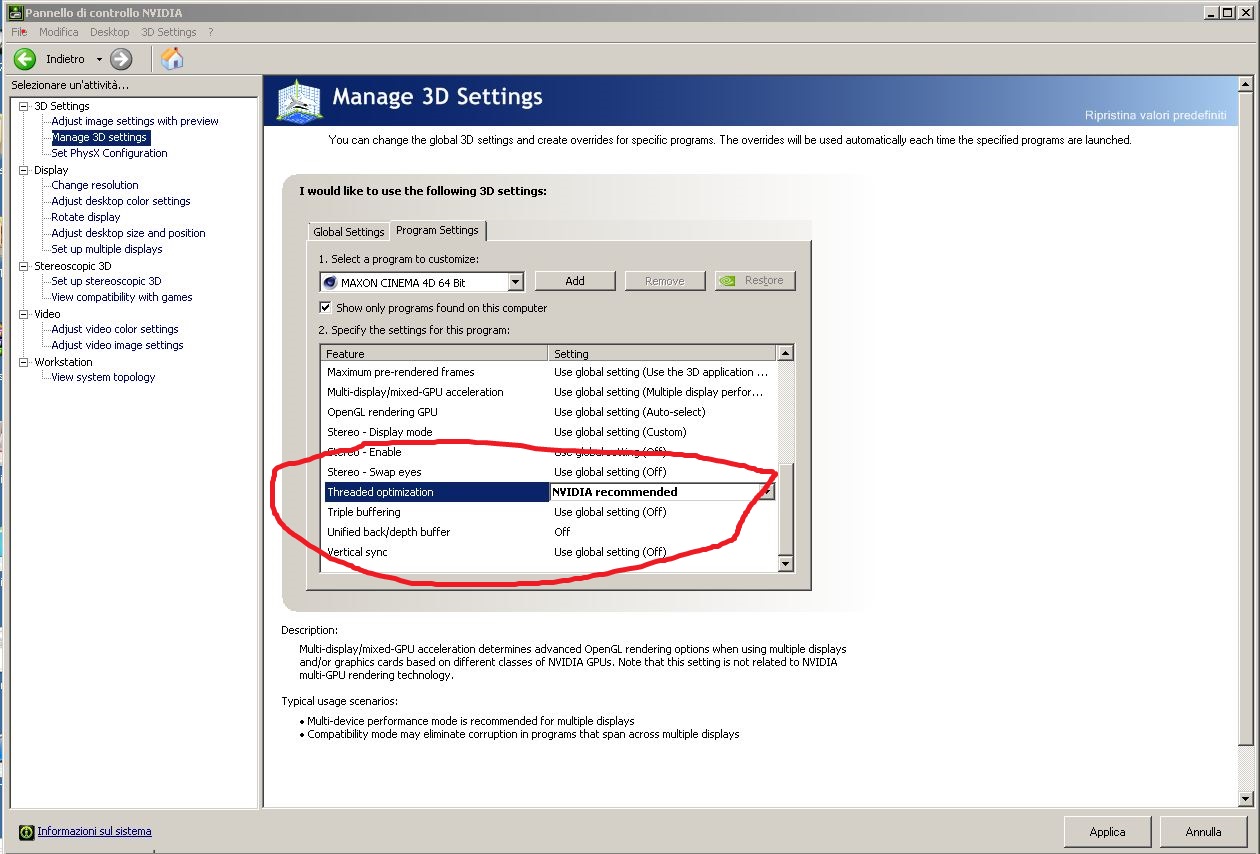Select the Vertical sync row
Screen dimensions: 1260x854
point(549,552)
